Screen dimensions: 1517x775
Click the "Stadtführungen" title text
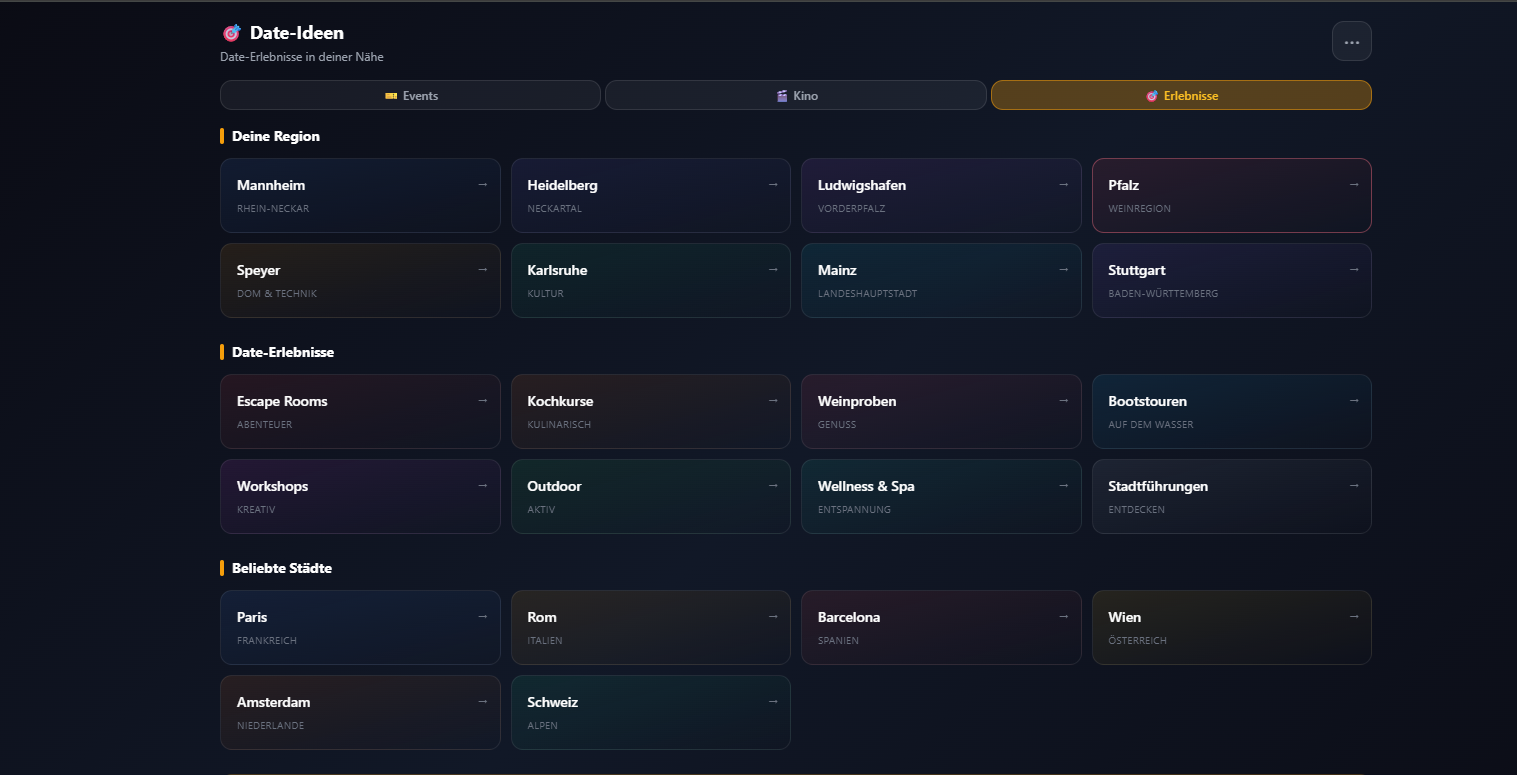pos(1158,486)
